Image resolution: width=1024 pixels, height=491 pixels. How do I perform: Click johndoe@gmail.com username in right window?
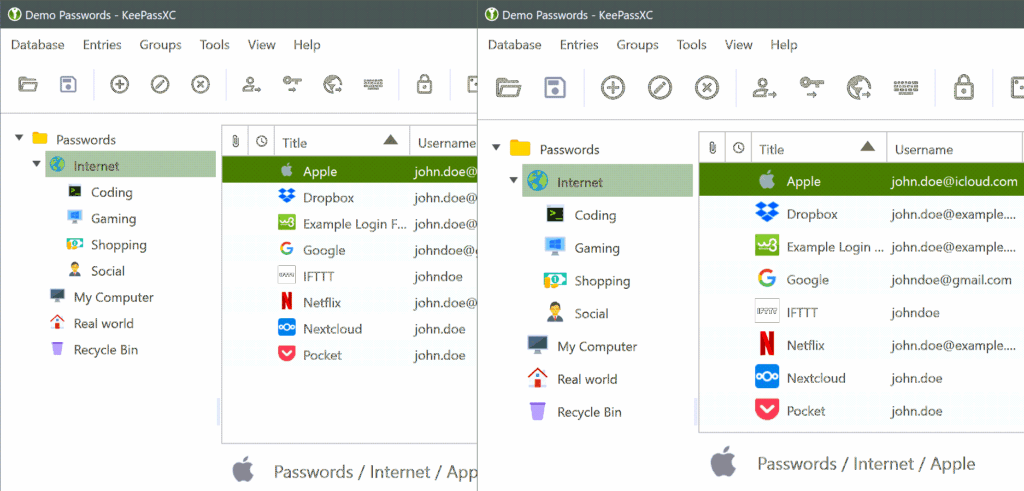click(x=952, y=280)
